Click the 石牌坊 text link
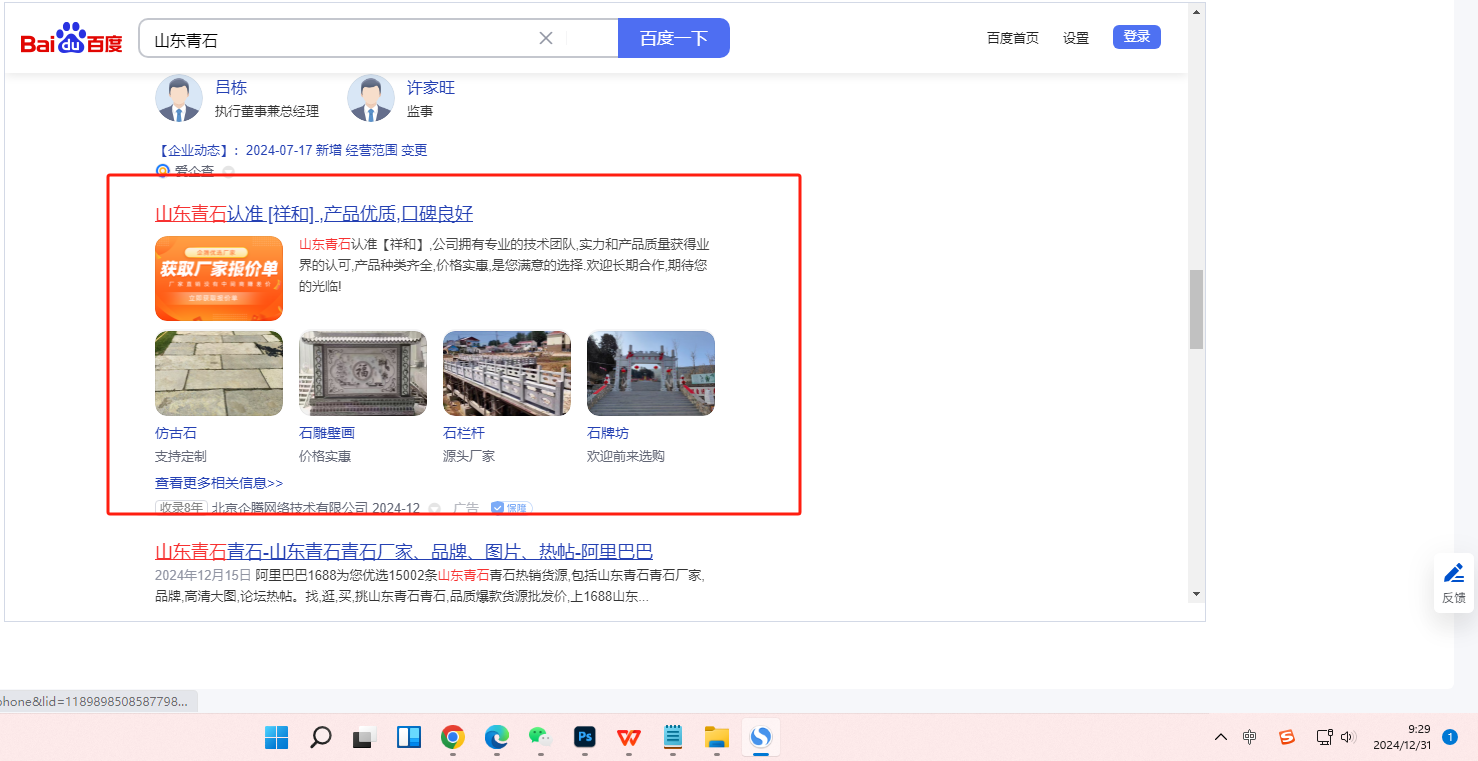The image size is (1478, 761). tap(608, 433)
